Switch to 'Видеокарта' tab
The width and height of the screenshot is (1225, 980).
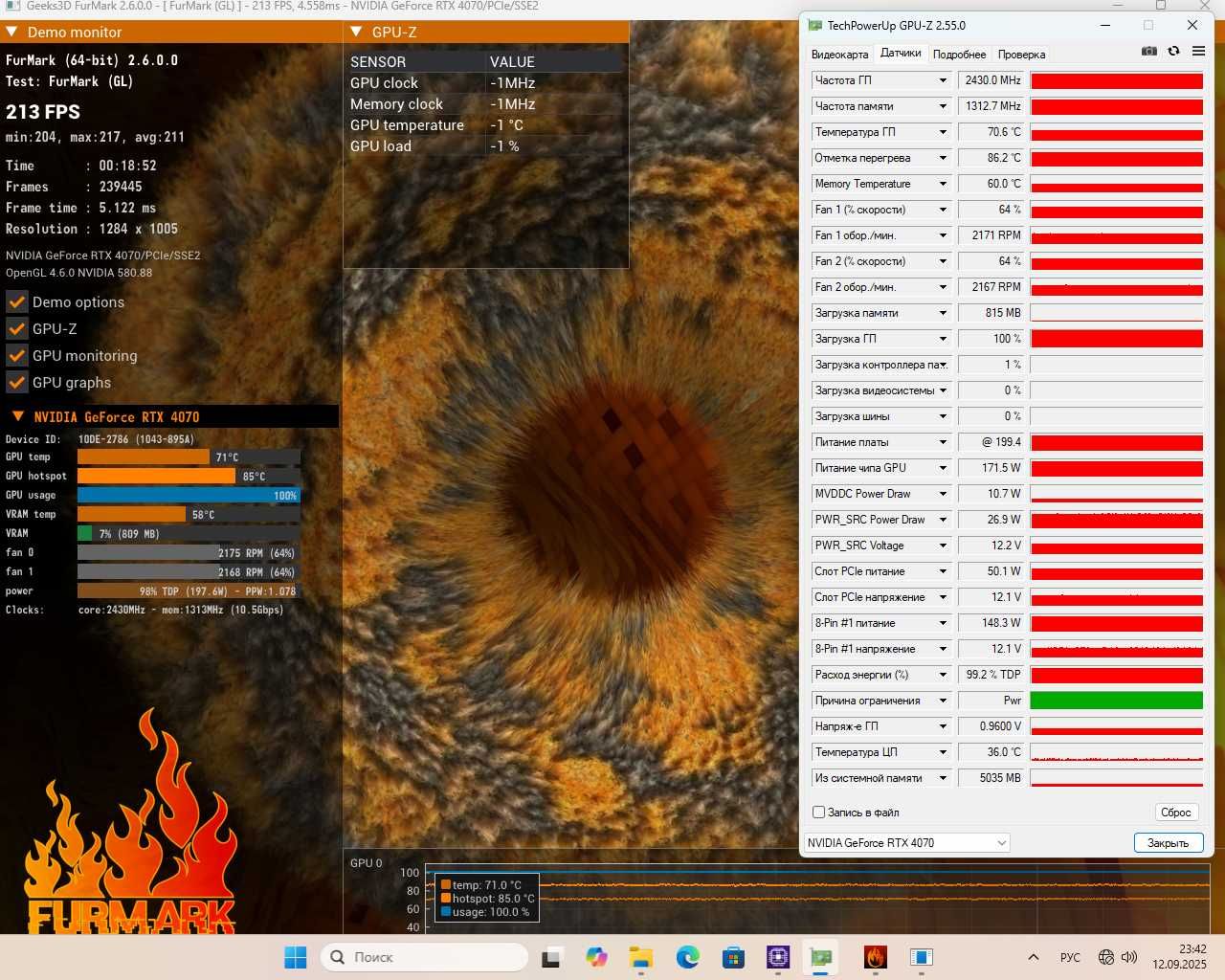tap(839, 55)
